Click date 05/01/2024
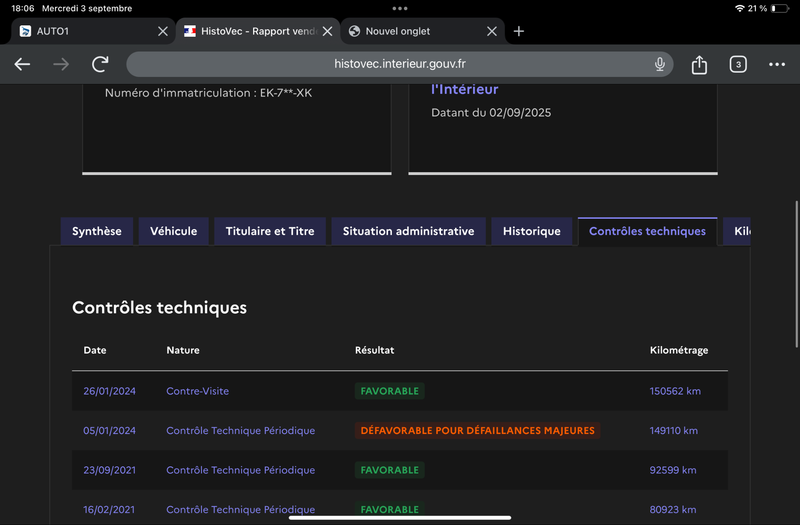 point(109,430)
